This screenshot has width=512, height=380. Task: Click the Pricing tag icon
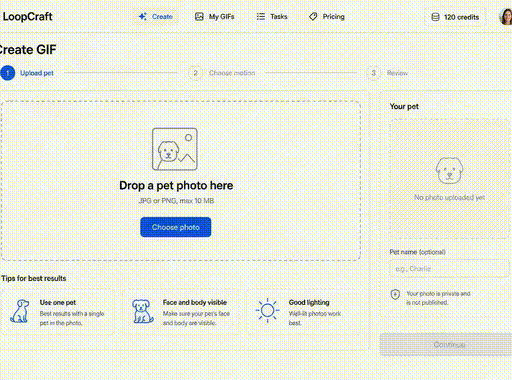pos(313,16)
